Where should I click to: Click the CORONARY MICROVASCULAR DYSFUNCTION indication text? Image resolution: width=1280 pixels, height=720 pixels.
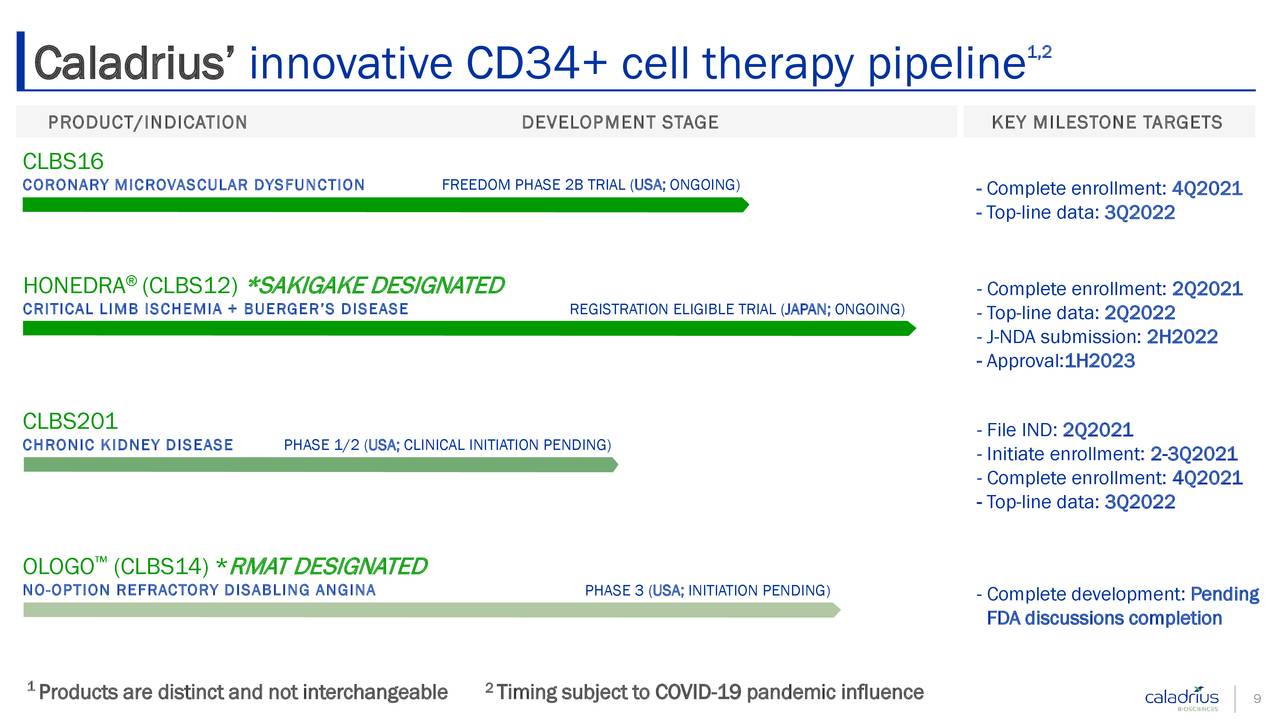pos(194,185)
